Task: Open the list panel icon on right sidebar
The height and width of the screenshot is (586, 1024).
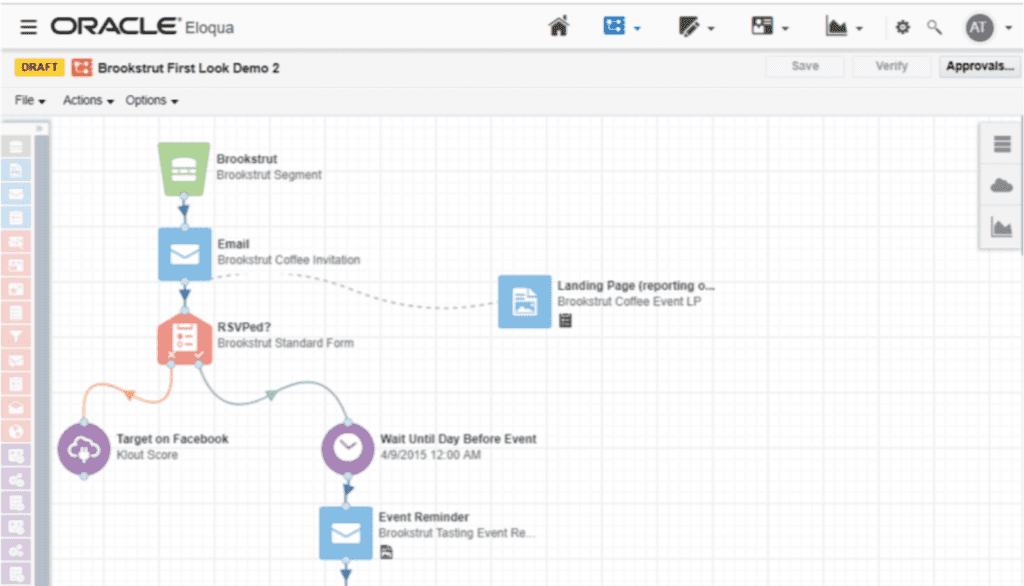Action: click(x=1001, y=144)
